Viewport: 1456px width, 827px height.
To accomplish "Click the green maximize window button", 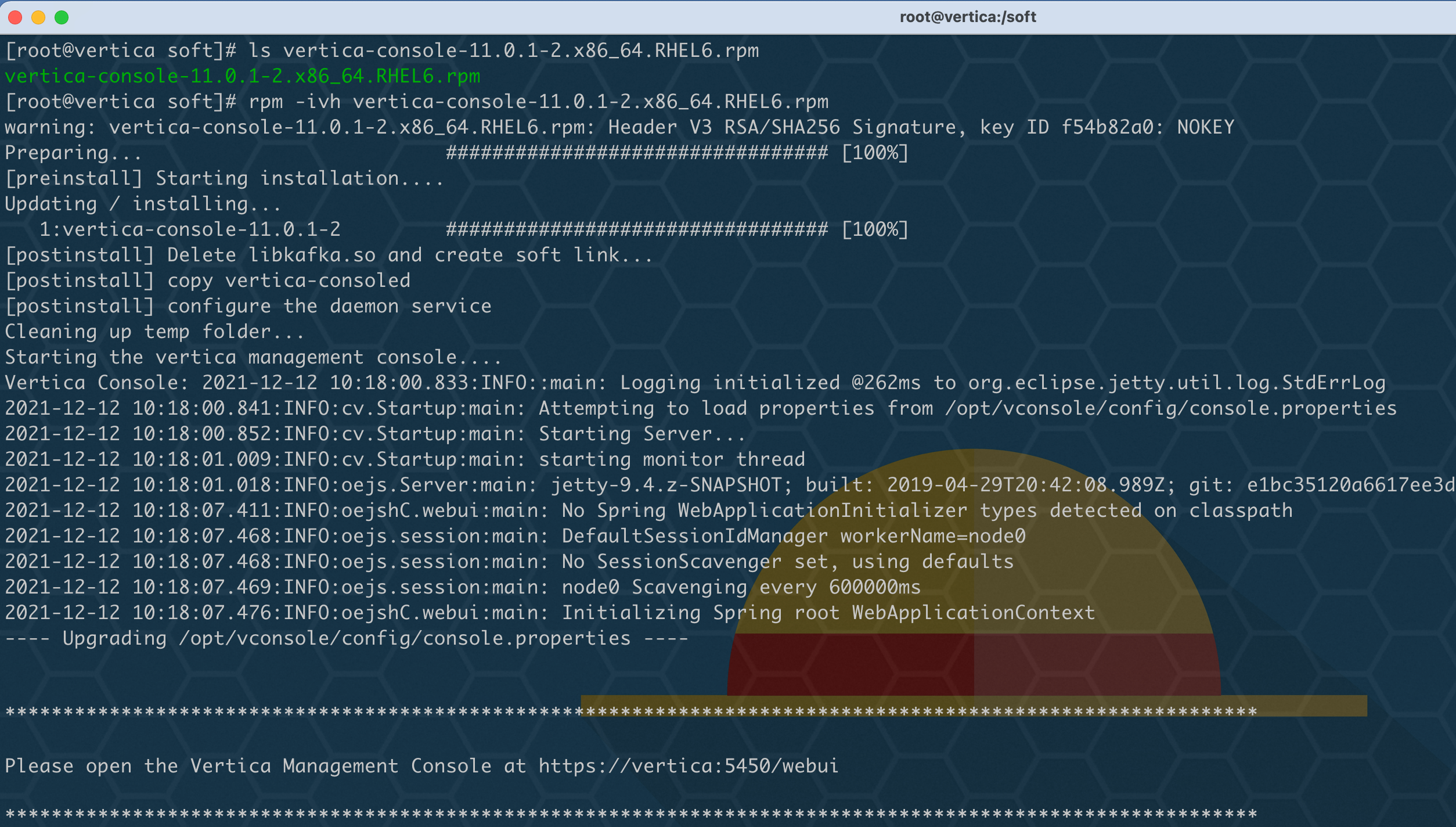I will pos(62,17).
